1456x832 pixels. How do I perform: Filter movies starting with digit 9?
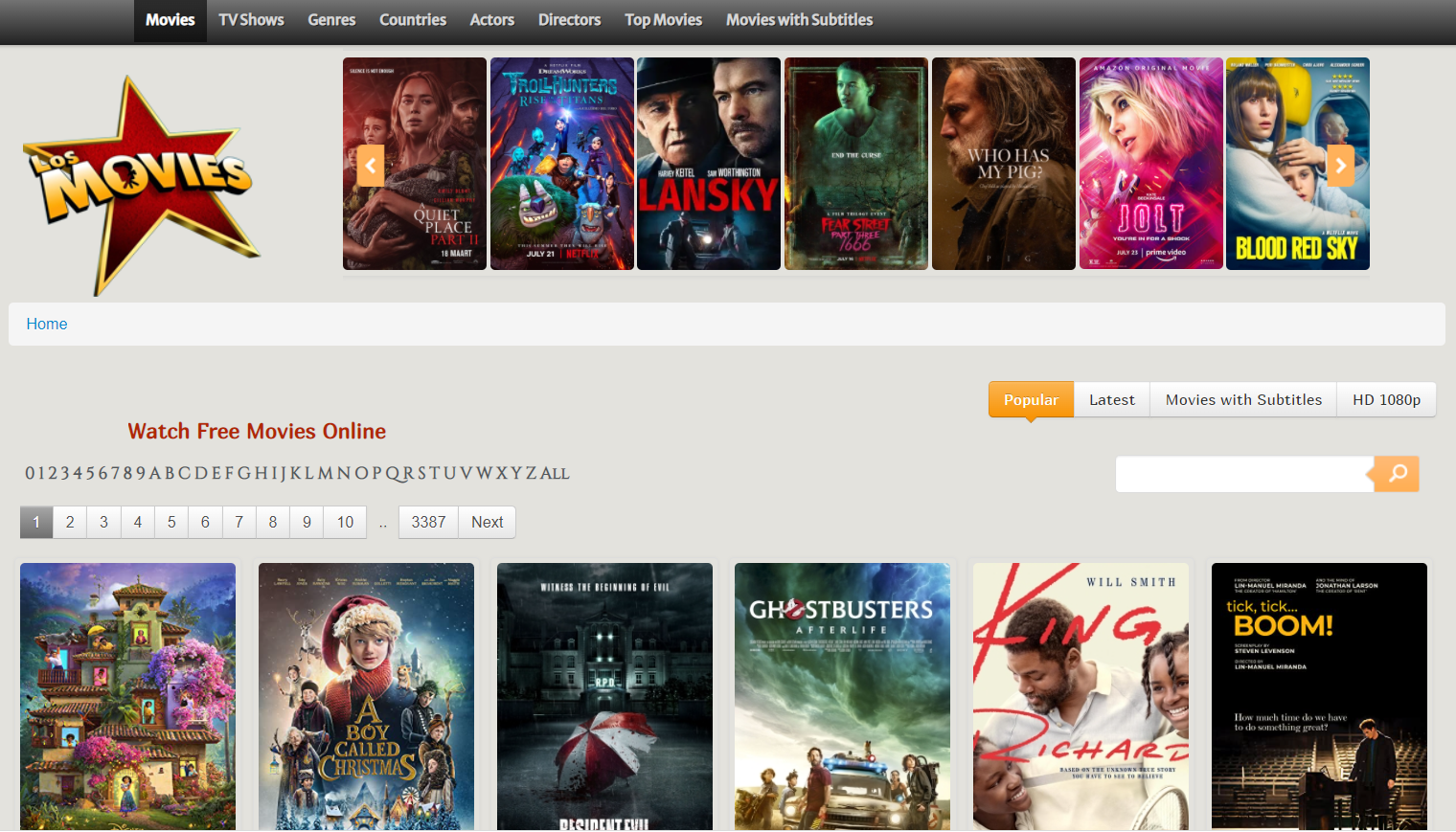141,473
